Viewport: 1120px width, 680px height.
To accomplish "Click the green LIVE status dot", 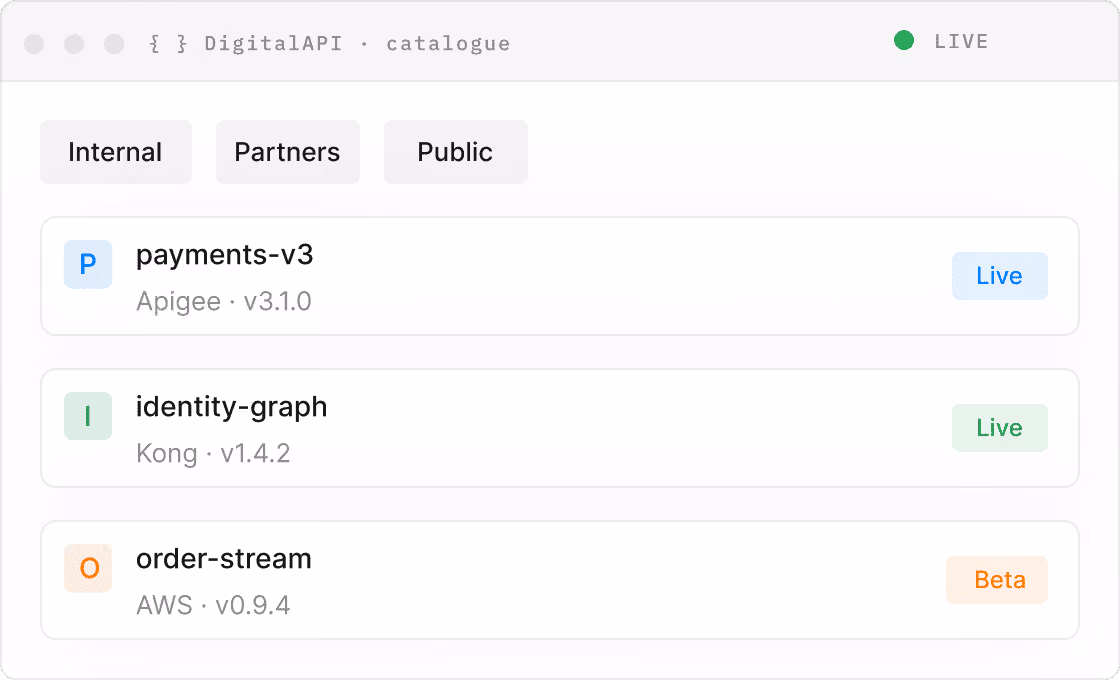I will pyautogui.click(x=904, y=41).
